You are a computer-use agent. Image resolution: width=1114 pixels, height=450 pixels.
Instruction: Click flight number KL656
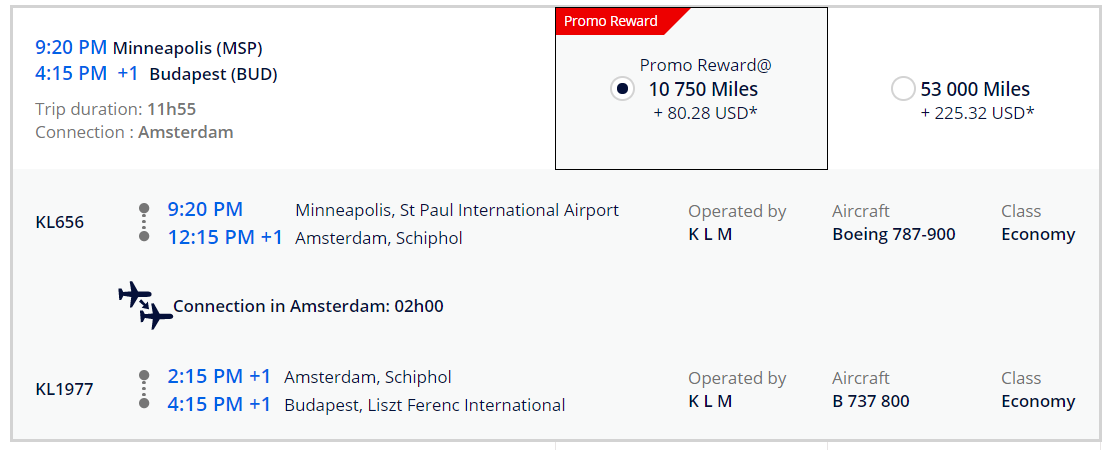[60, 222]
